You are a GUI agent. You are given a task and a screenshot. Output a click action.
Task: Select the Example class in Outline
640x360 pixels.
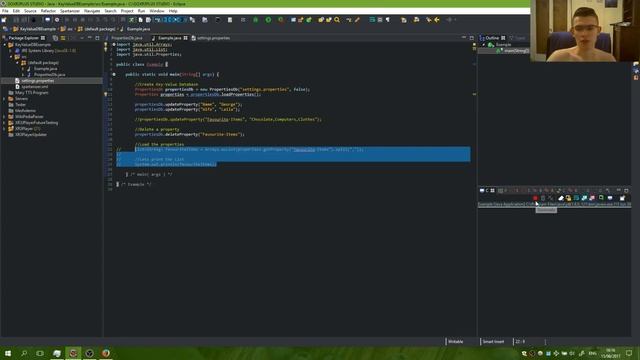[x=503, y=45]
